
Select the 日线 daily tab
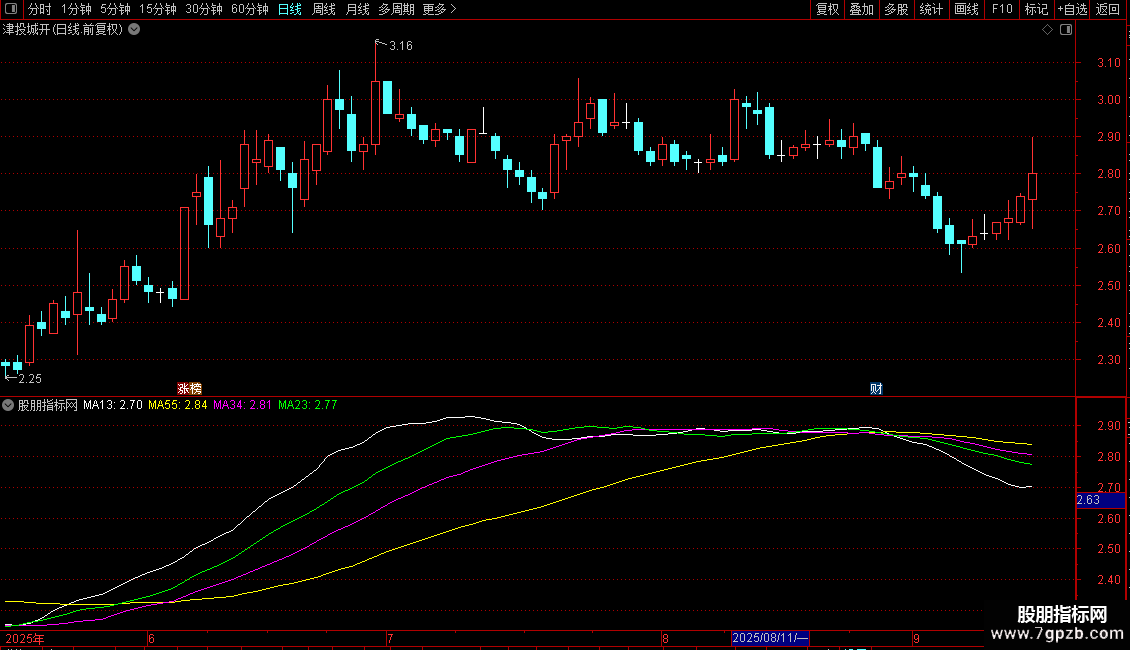coord(290,9)
